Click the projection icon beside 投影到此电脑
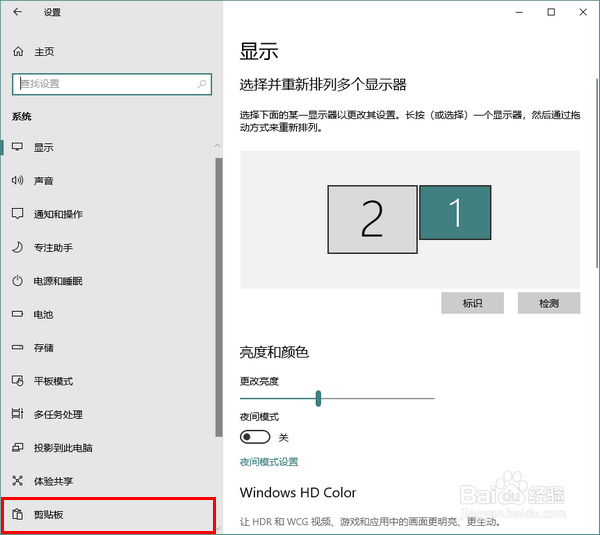The height and width of the screenshot is (535, 600). pos(18,447)
